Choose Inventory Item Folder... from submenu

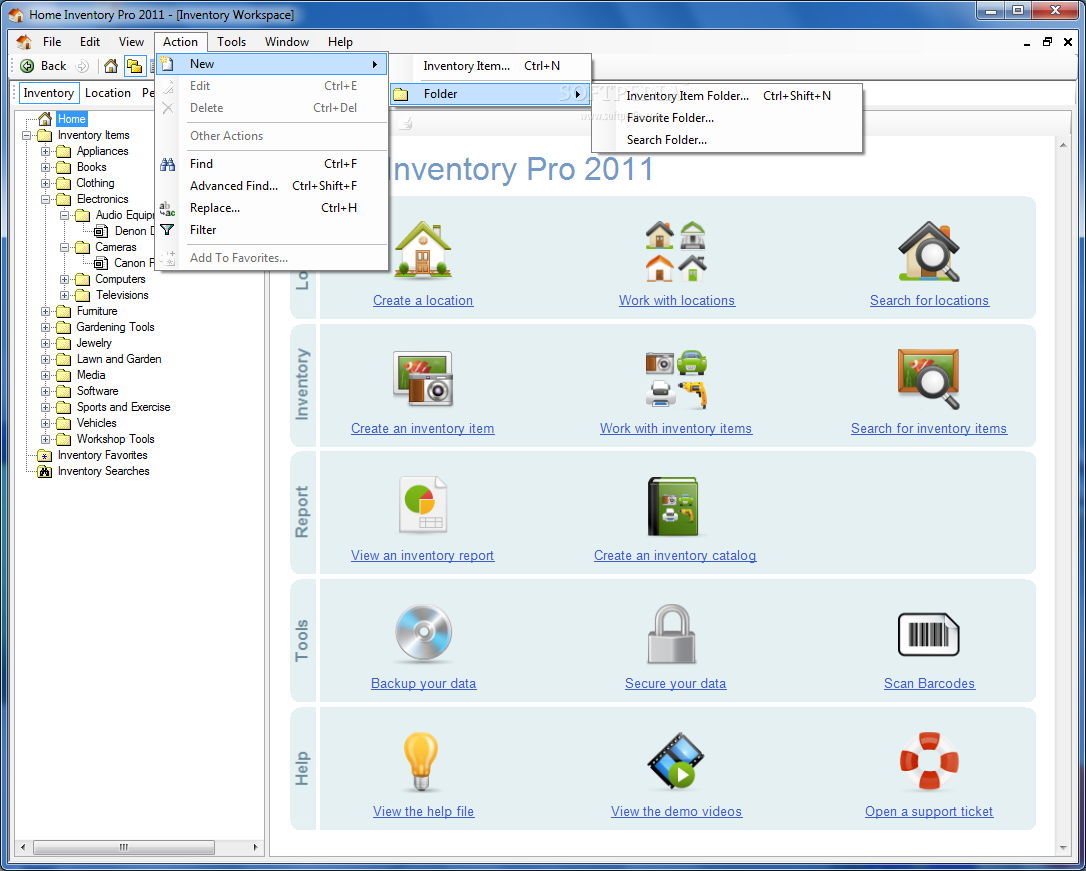(727, 96)
